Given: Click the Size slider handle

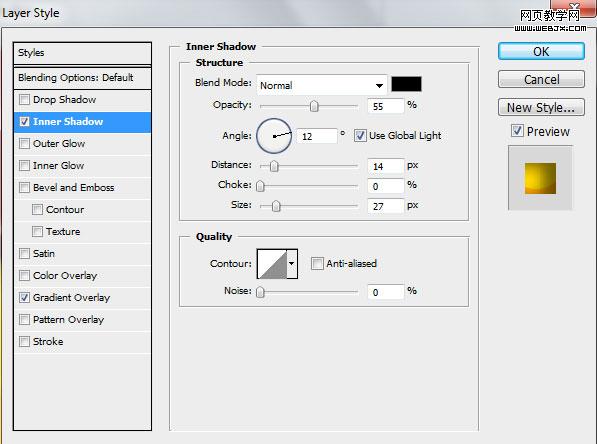Looking at the screenshot, I should coord(276,206).
